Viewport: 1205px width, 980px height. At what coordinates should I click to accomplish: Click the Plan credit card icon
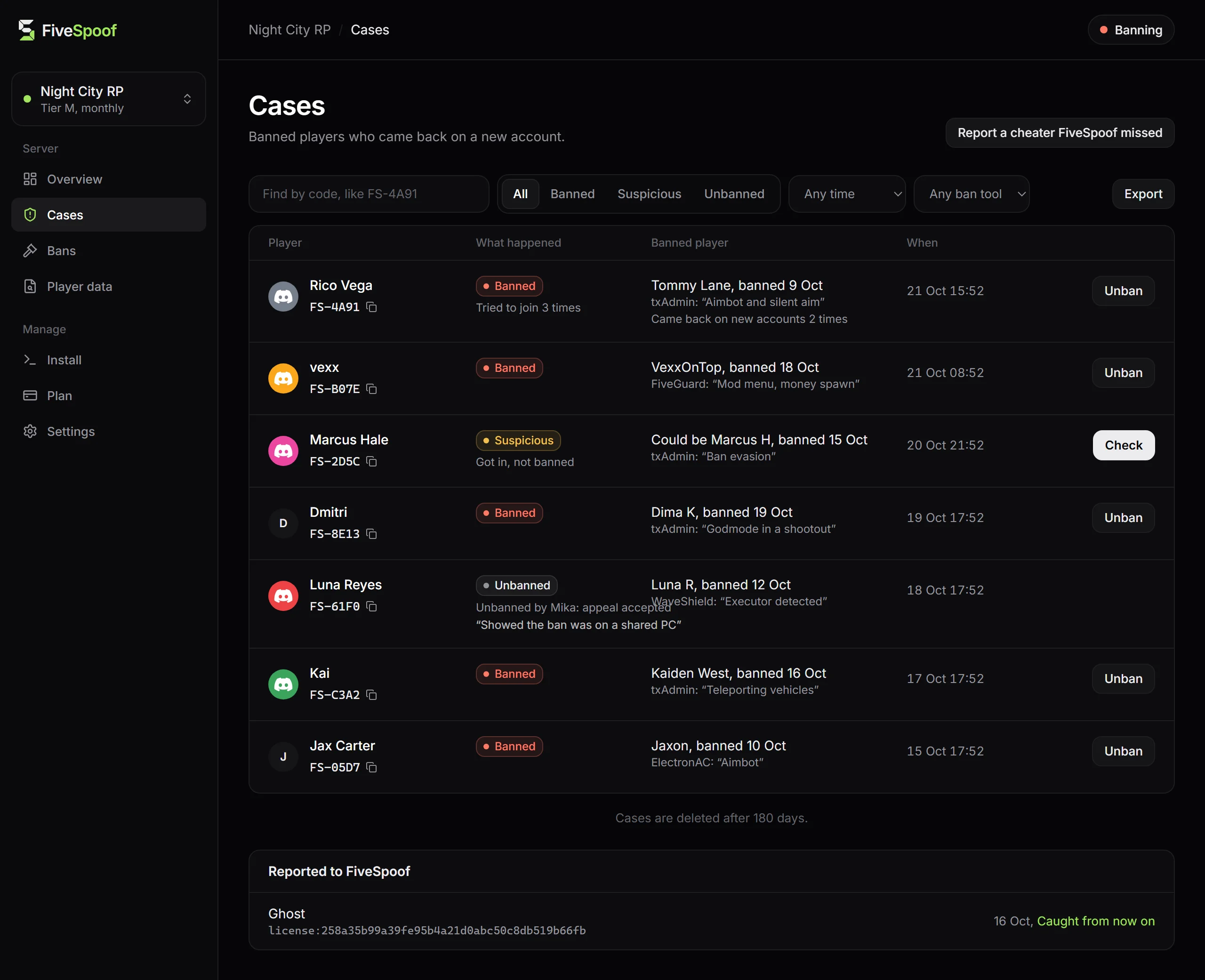[30, 395]
